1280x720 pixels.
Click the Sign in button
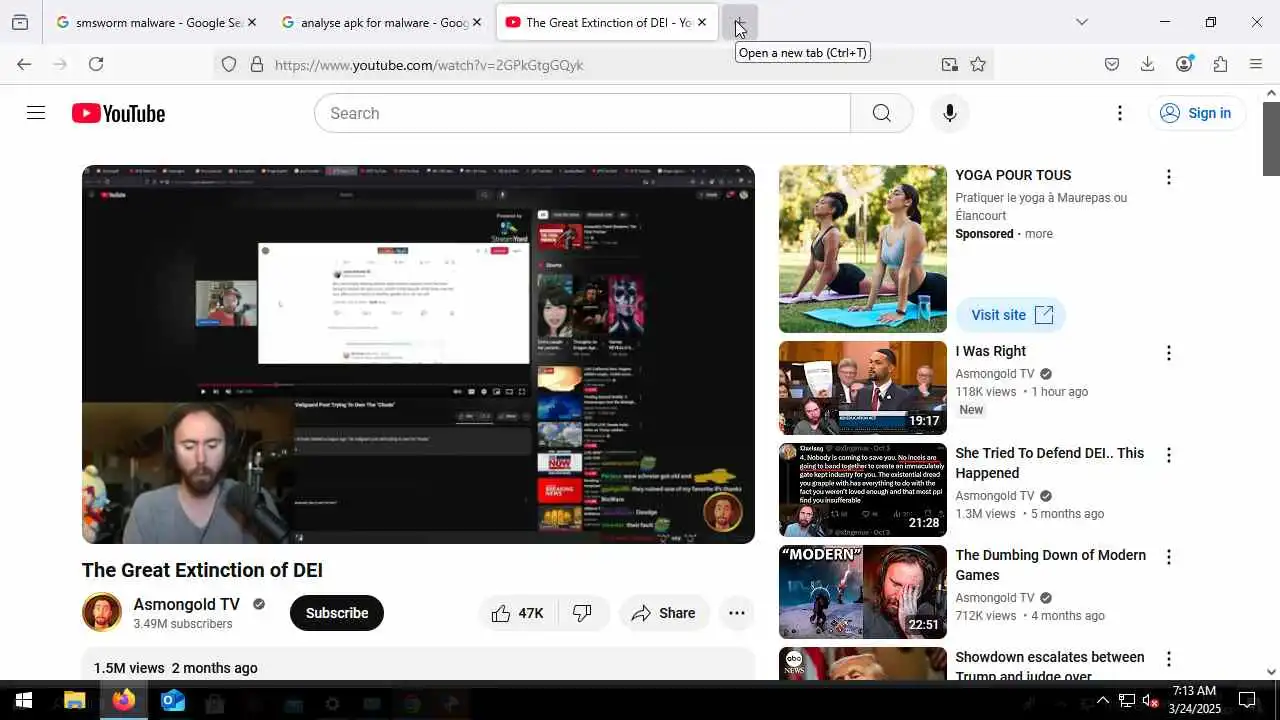pos(1196,113)
